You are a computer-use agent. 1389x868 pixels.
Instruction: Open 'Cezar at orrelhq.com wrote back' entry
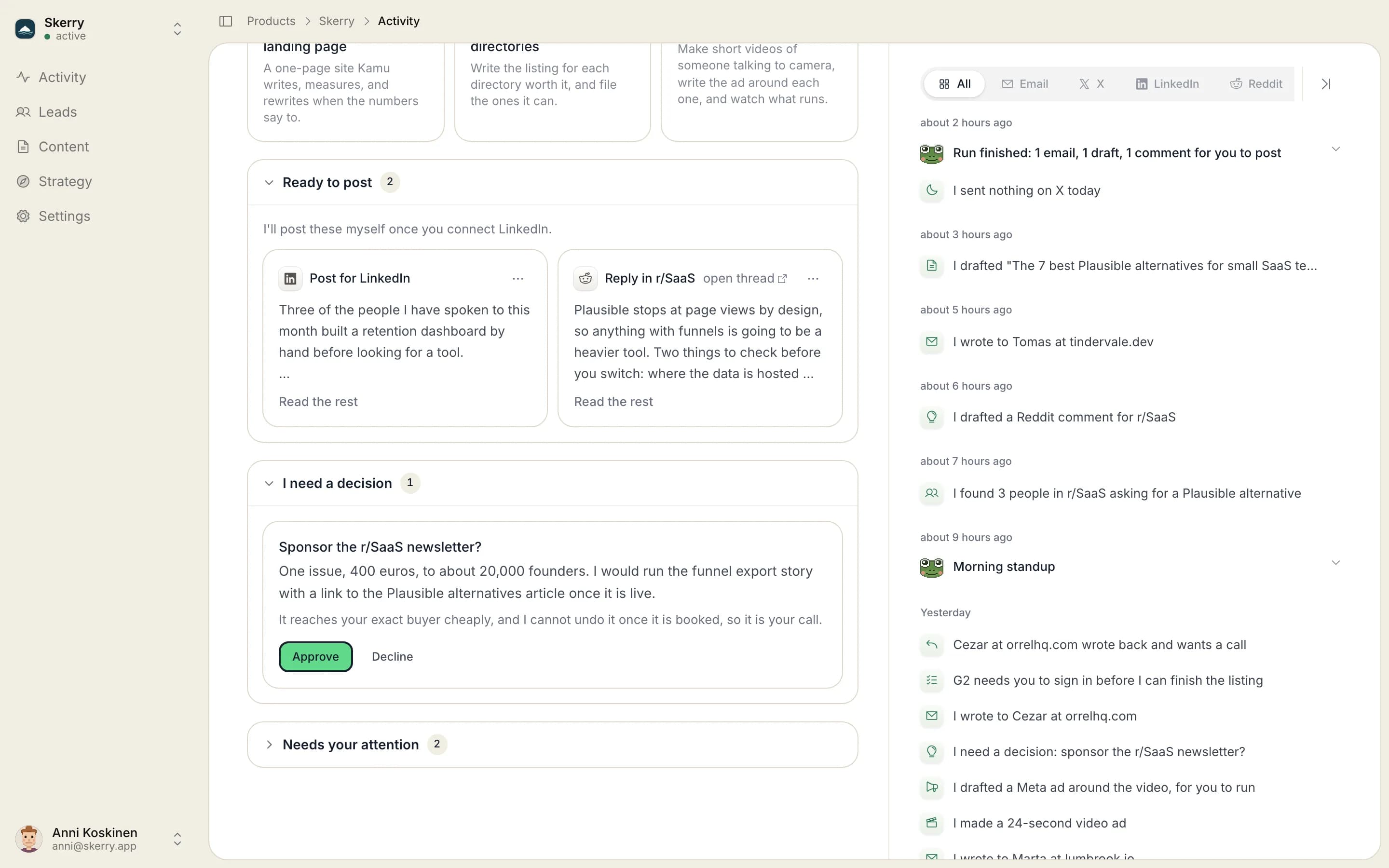click(1099, 645)
